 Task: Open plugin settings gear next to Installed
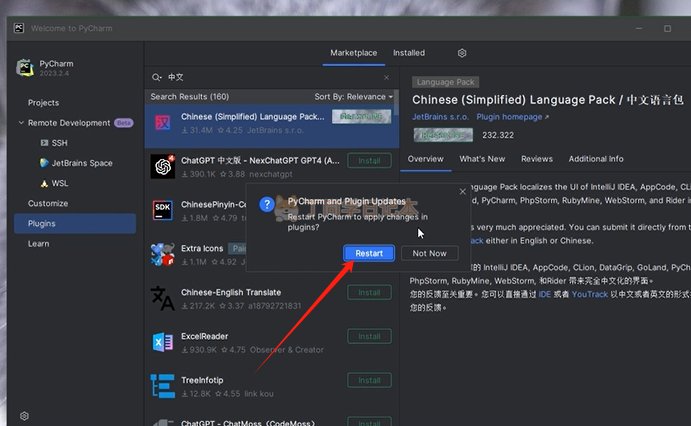(x=462, y=53)
